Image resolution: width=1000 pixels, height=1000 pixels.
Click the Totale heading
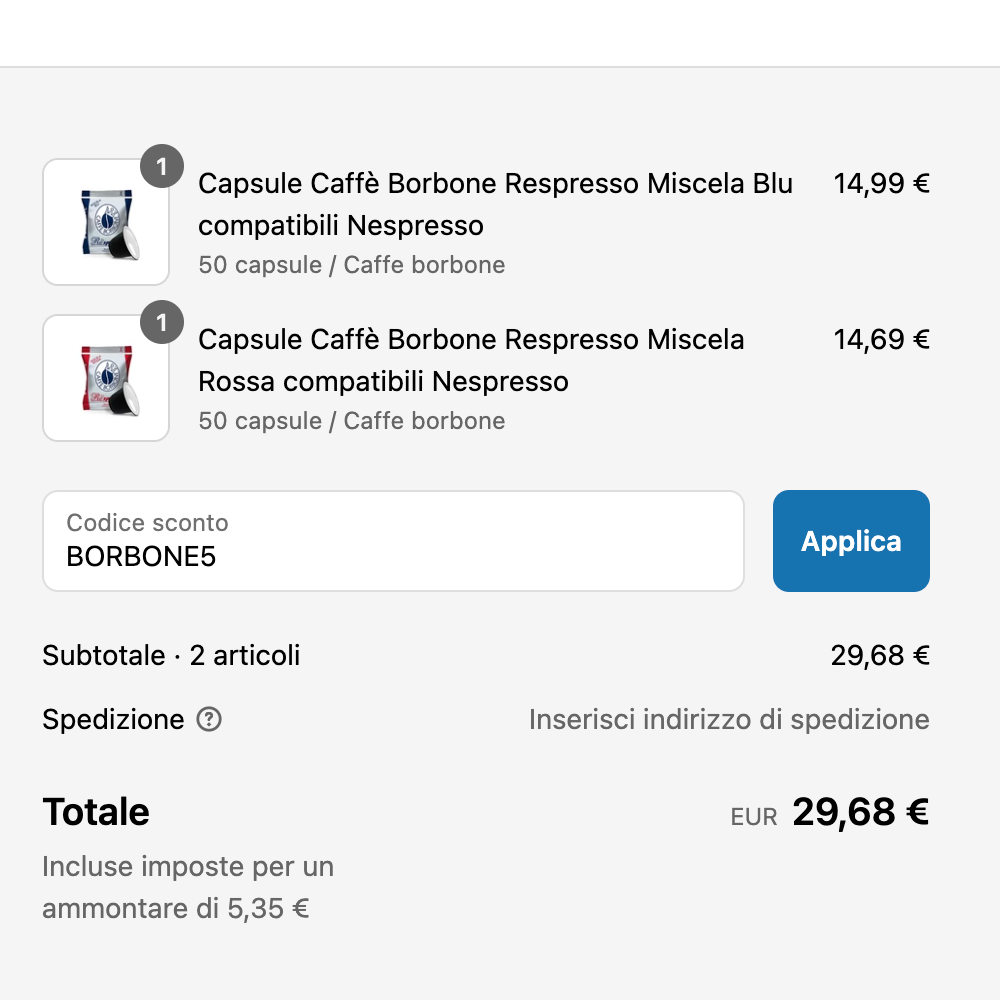[96, 812]
